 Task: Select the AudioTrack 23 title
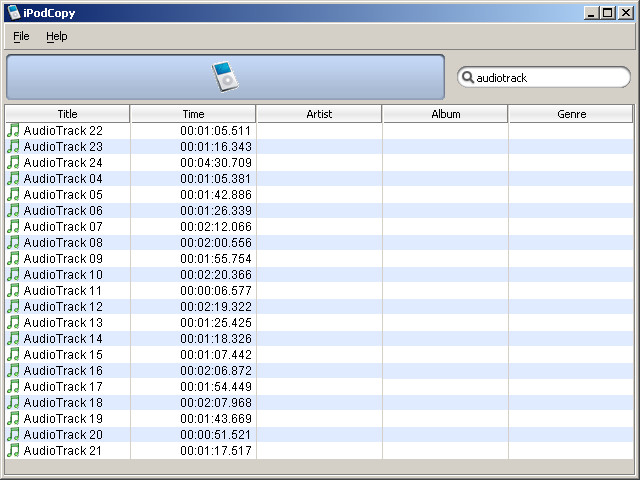point(63,147)
